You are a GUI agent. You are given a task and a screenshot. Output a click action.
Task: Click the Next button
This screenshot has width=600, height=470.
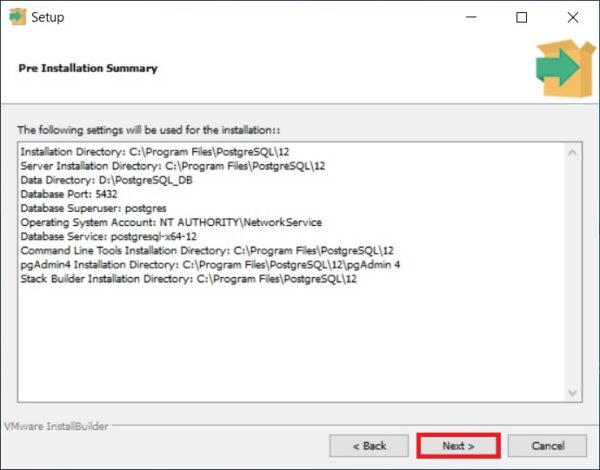458,446
